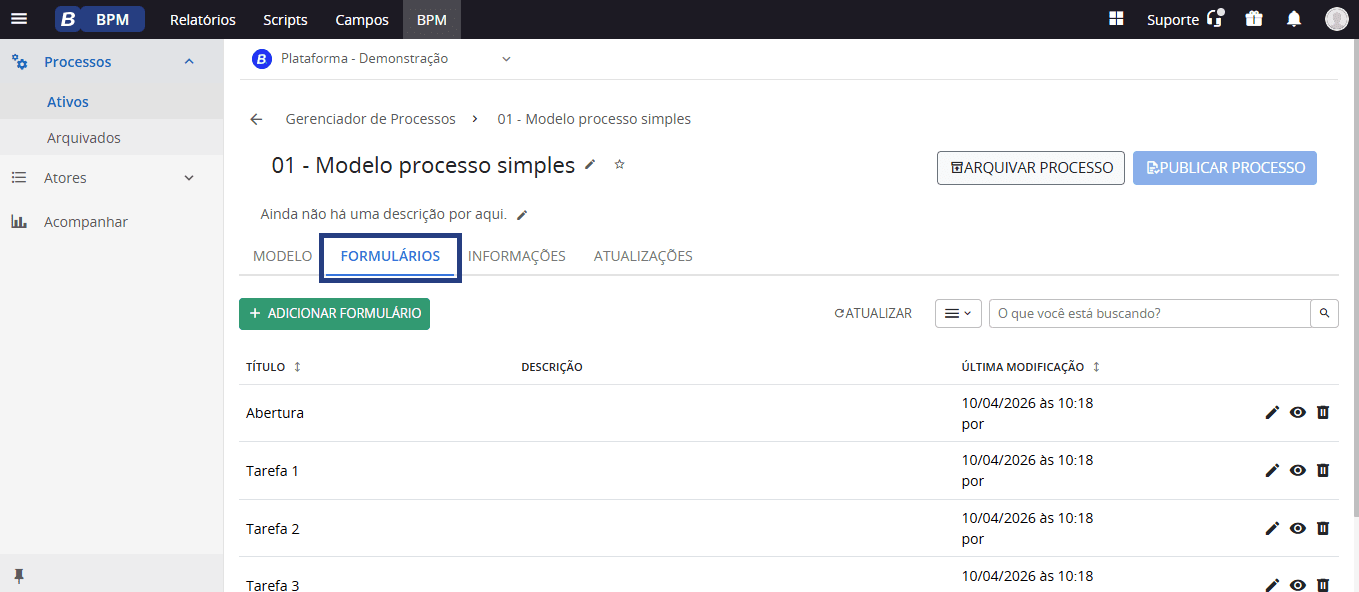
Task: Edit process title pencil icon
Action: 591,164
